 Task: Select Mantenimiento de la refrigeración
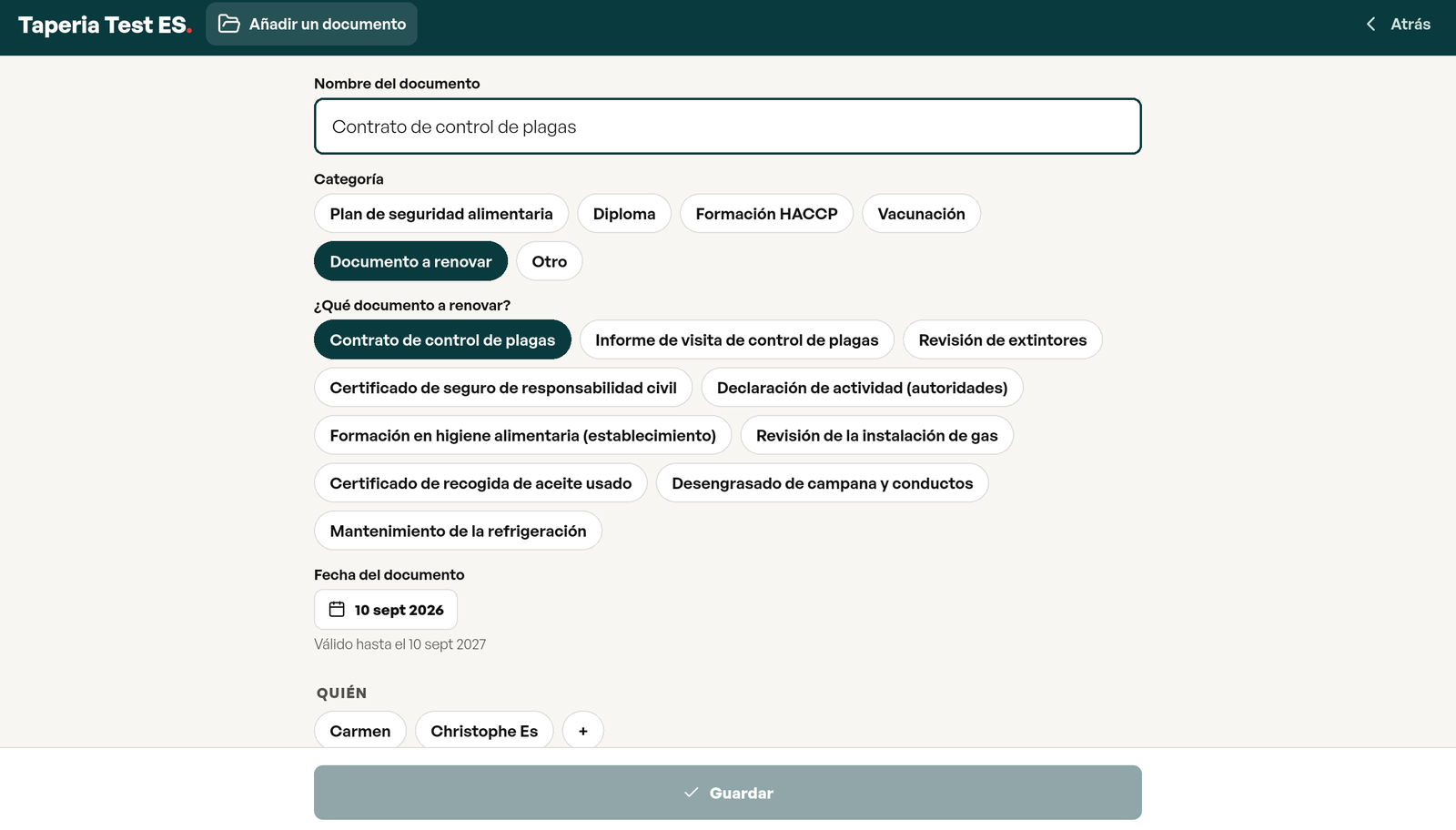pos(458,531)
